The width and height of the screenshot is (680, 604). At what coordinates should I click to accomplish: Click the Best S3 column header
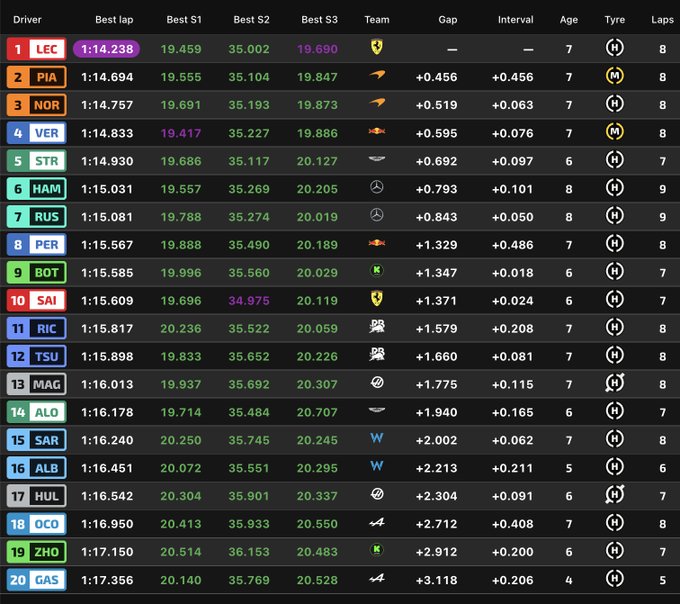pos(319,20)
